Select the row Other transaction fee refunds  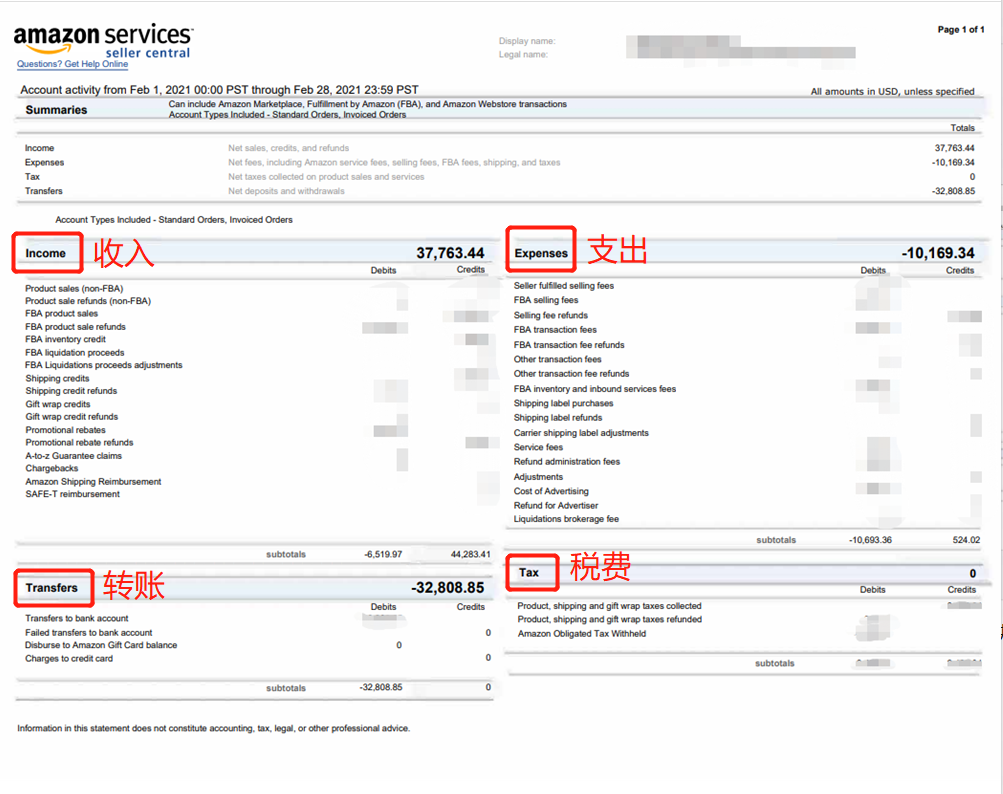coord(571,374)
